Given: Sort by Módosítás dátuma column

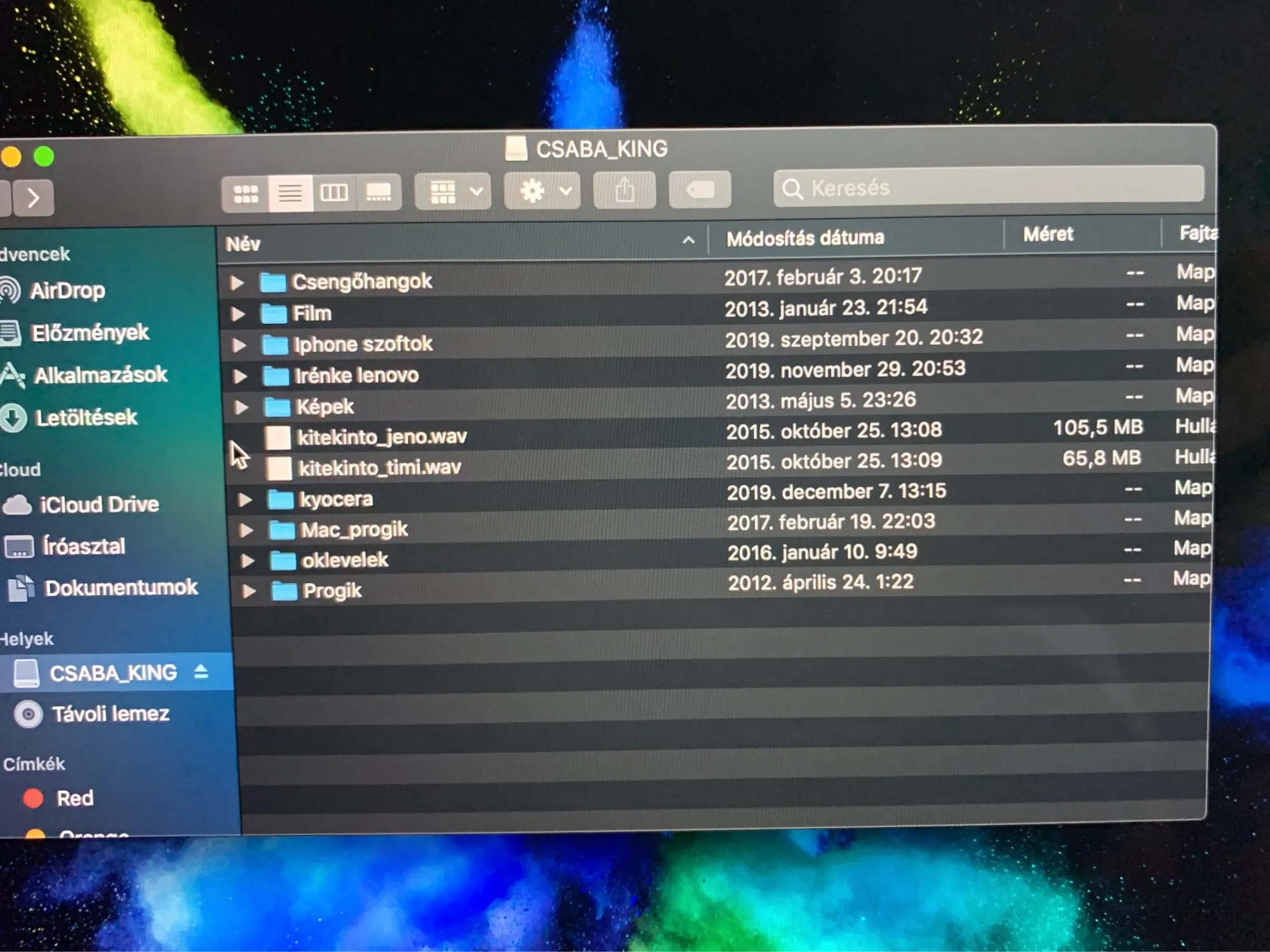Looking at the screenshot, I should (805, 238).
